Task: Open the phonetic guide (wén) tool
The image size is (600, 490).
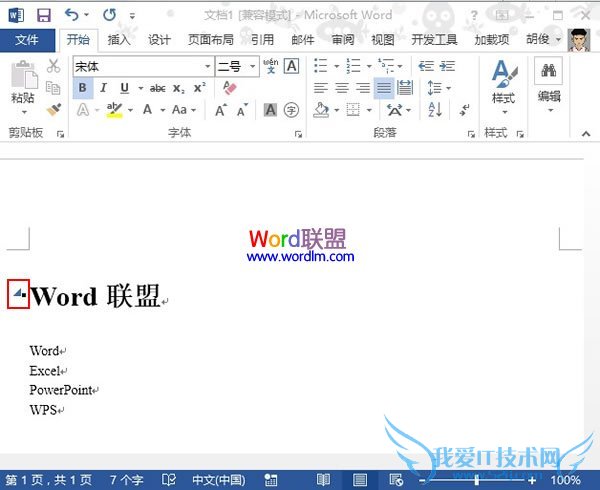Action: [x=271, y=66]
